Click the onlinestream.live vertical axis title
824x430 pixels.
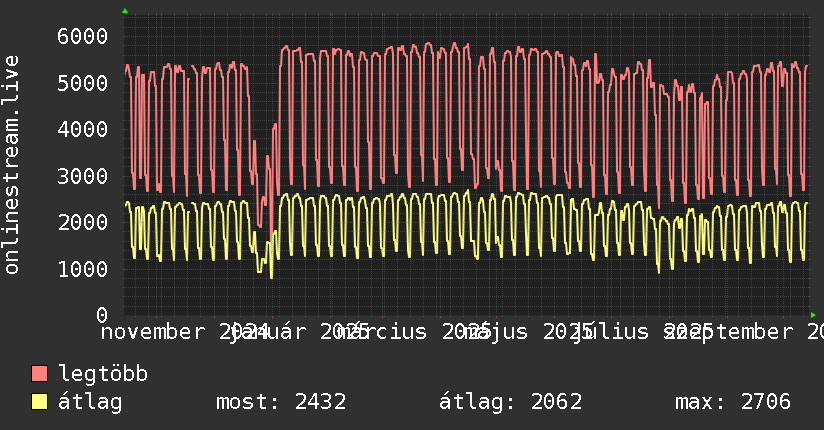pyautogui.click(x=11, y=165)
